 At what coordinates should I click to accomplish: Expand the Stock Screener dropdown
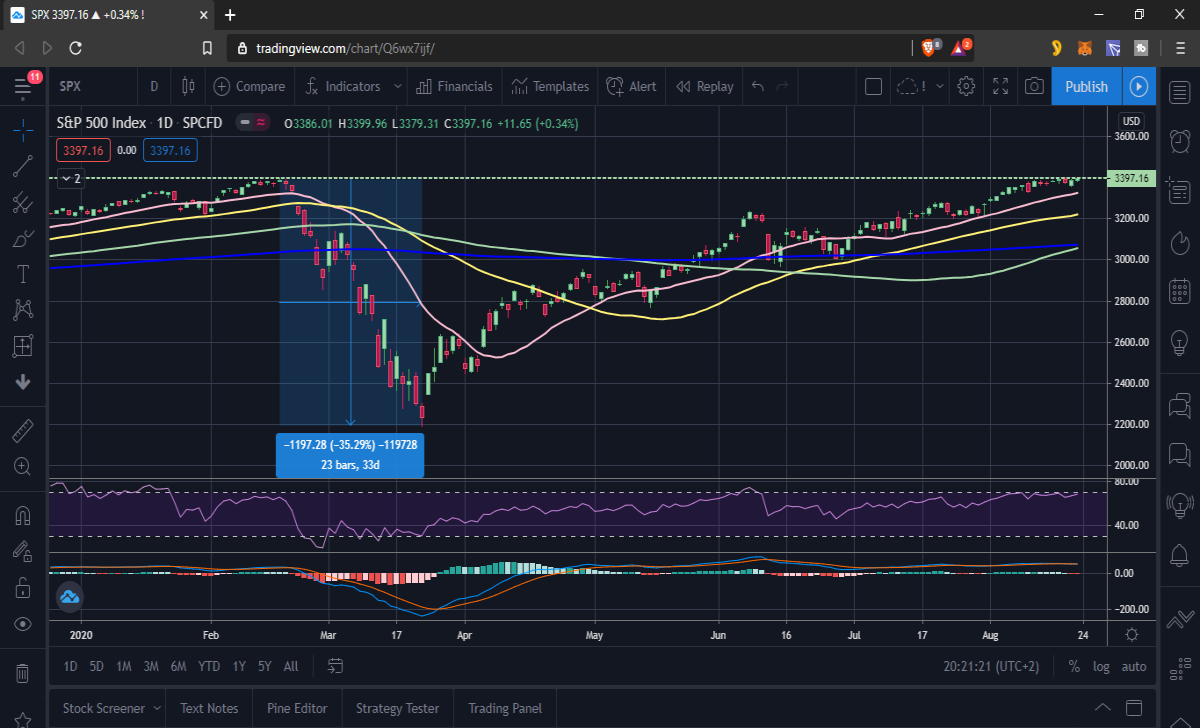point(155,708)
